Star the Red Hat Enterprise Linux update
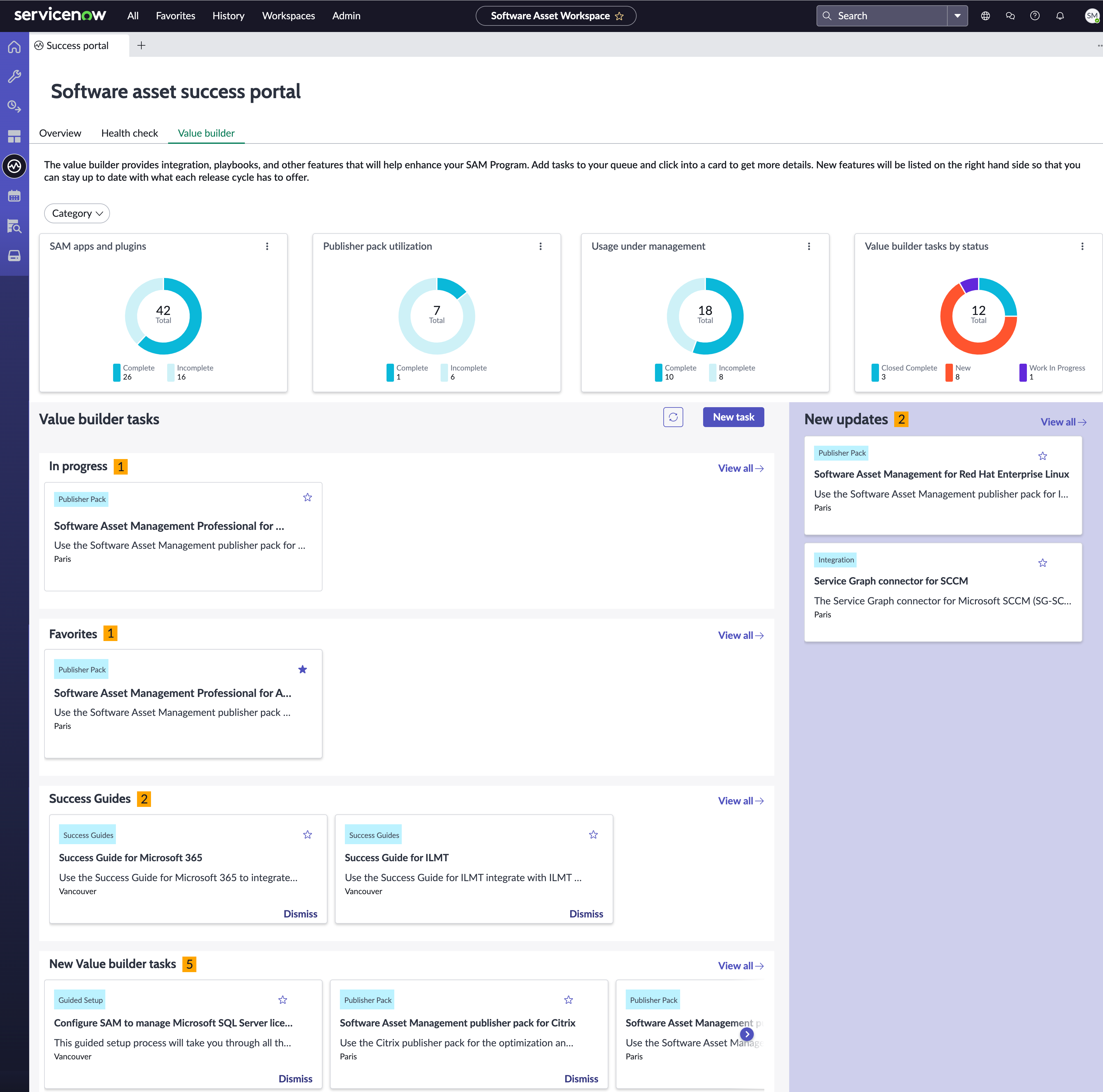This screenshot has width=1103, height=1092. tap(1042, 456)
